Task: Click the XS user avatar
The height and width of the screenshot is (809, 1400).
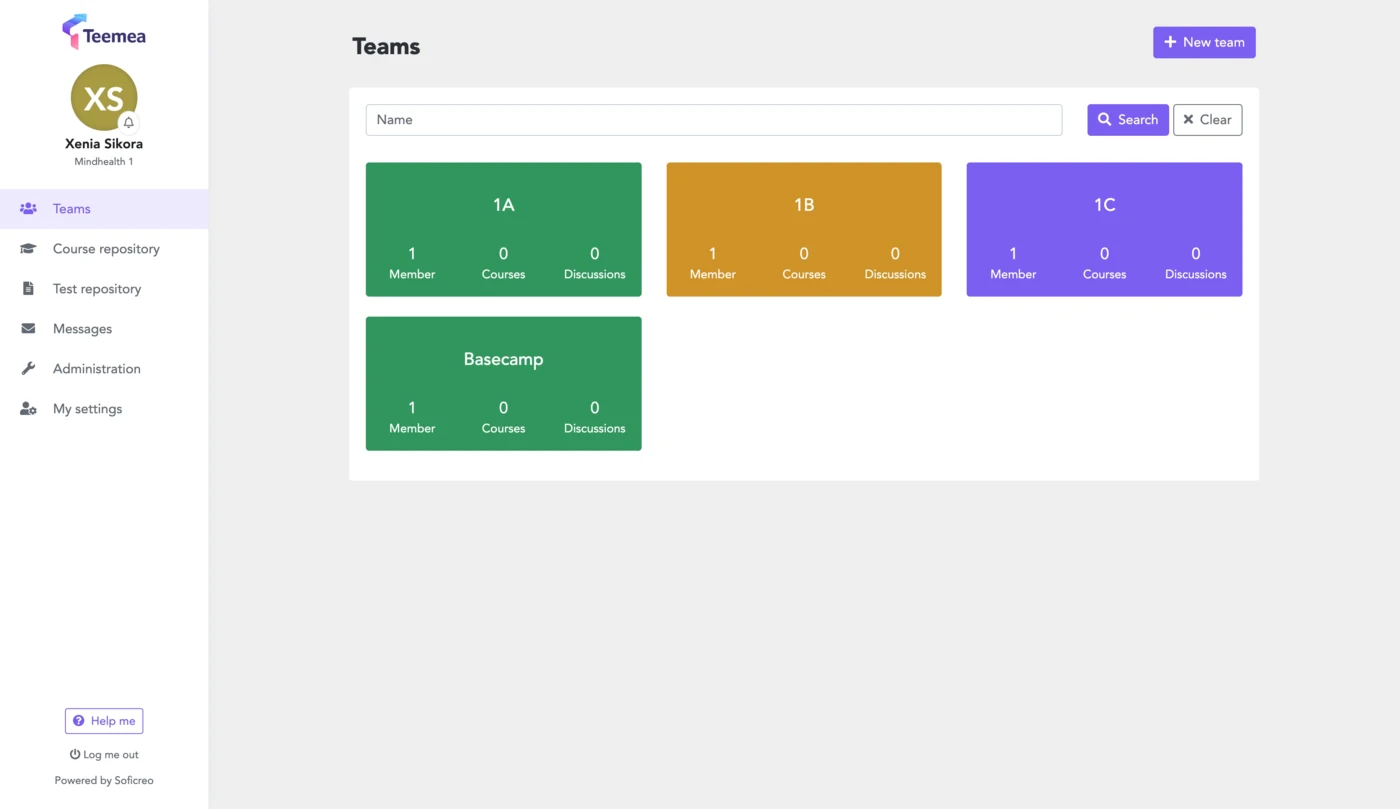Action: tap(104, 98)
